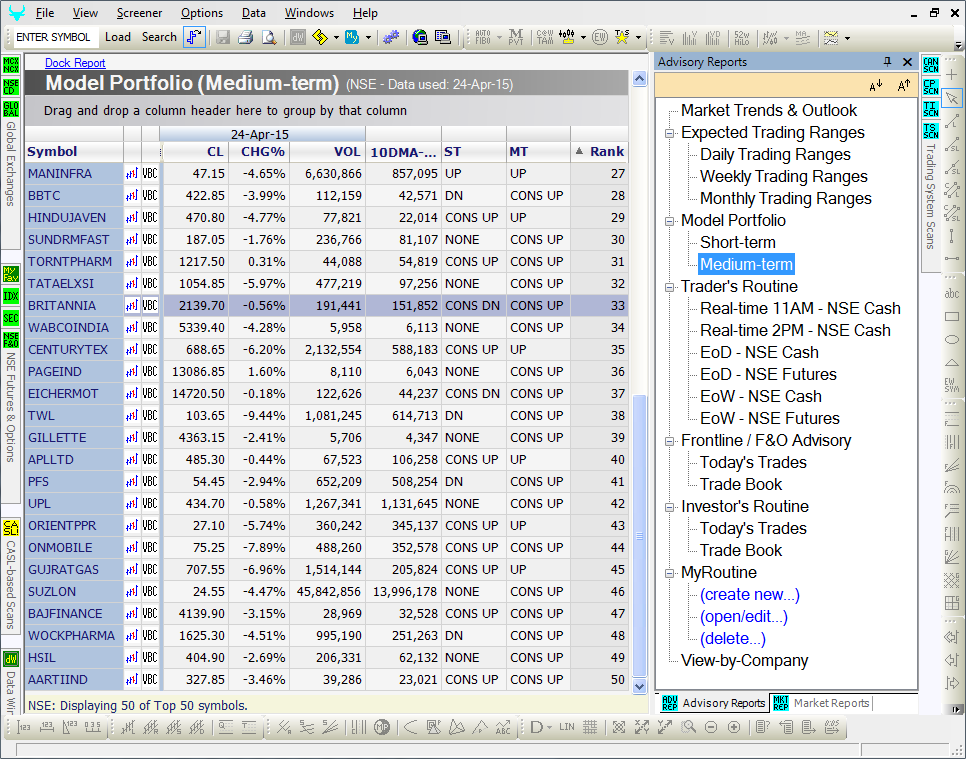
Task: Click the CP SCN scan icon
Action: pyautogui.click(x=931, y=87)
